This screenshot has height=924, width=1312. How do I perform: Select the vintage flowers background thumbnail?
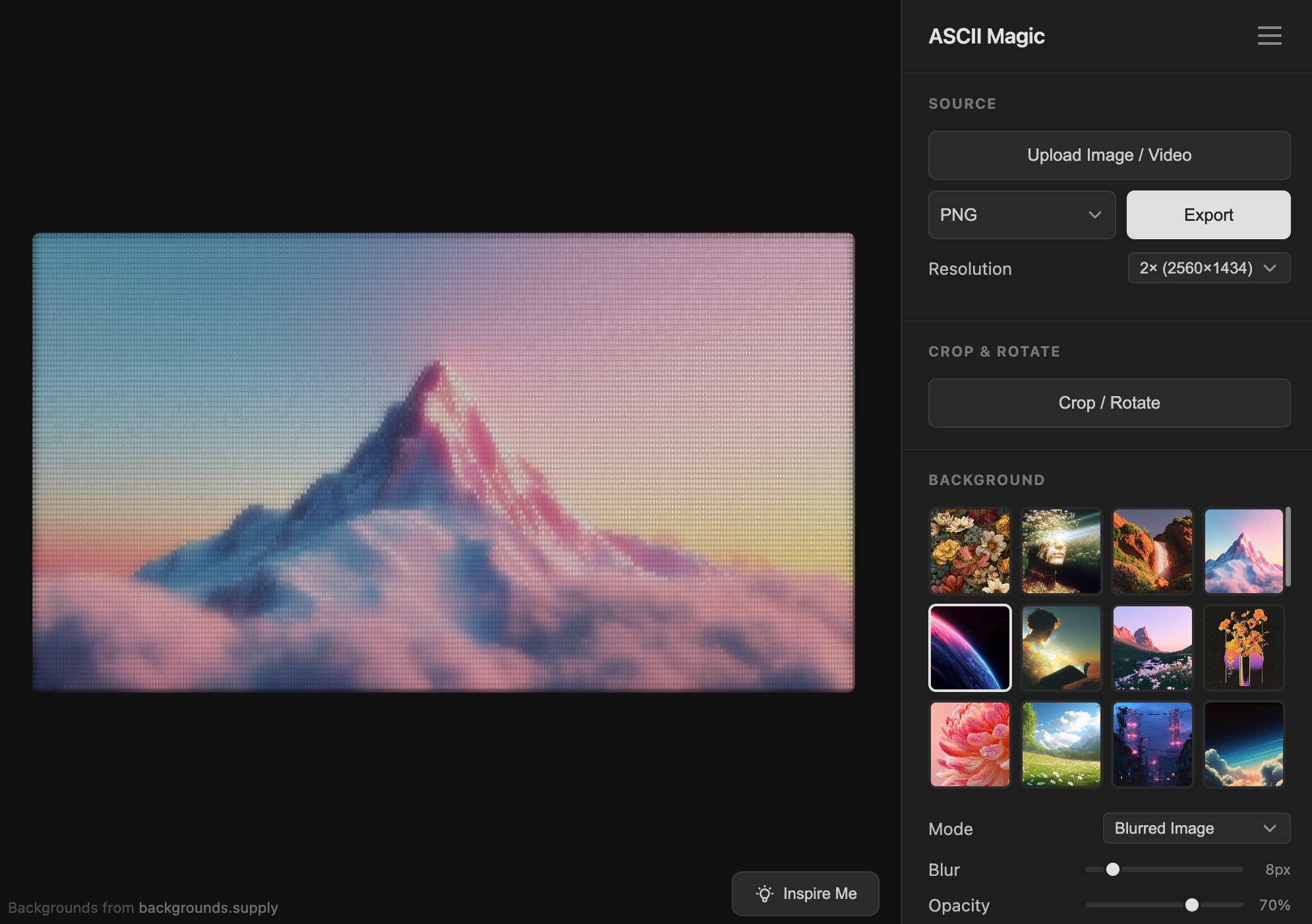click(x=970, y=551)
